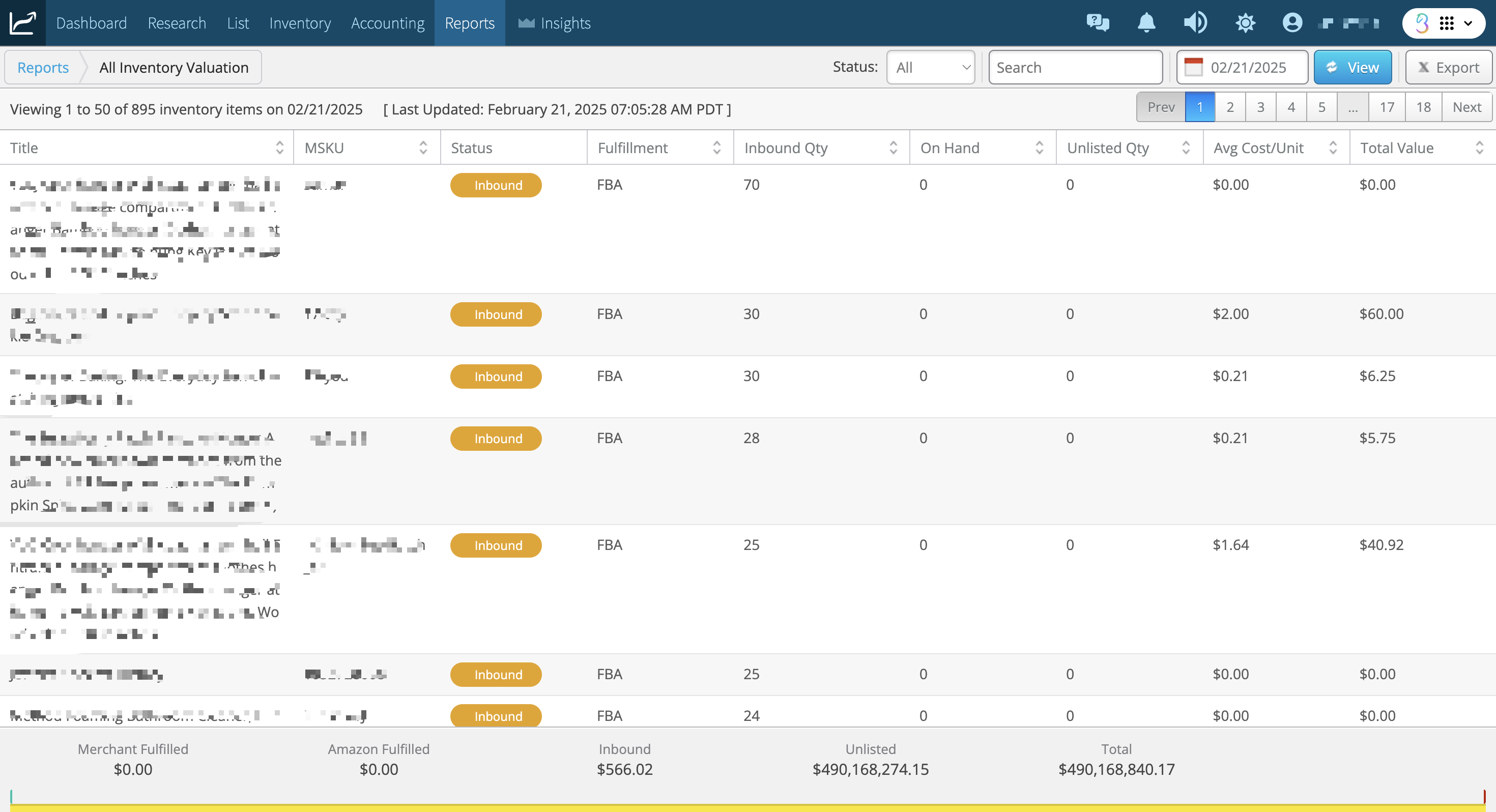Open the Research menu
The image size is (1496, 812).
click(177, 23)
